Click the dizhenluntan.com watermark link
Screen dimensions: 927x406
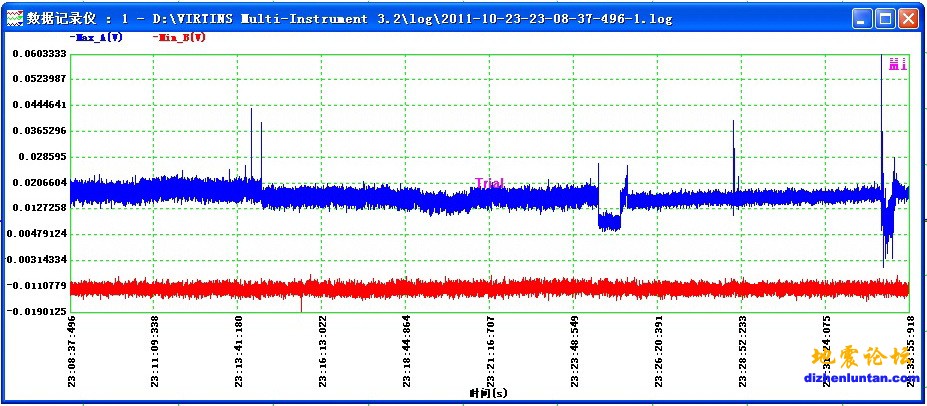856,378
